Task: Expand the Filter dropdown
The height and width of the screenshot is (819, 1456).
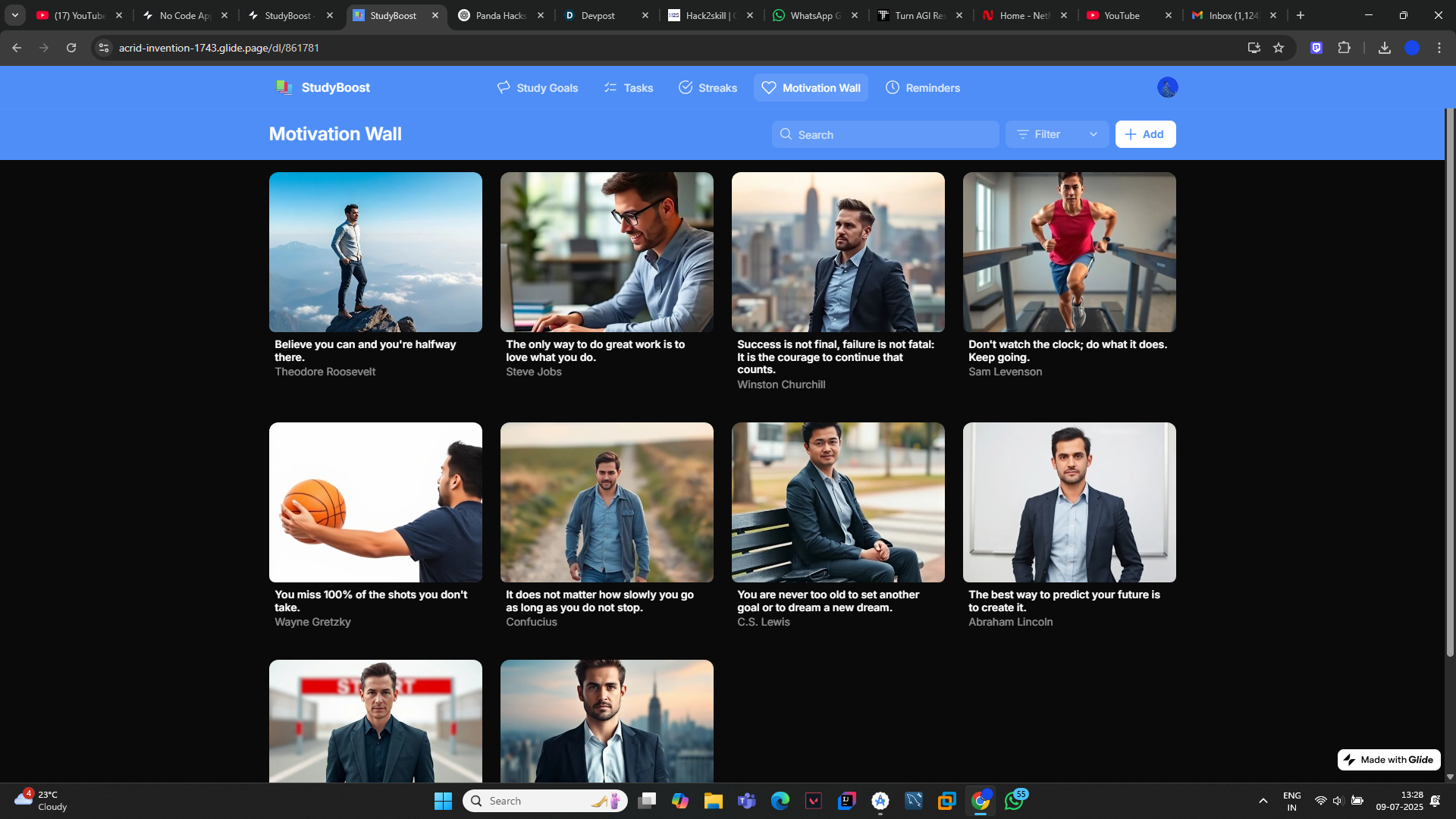Action: 1056,134
